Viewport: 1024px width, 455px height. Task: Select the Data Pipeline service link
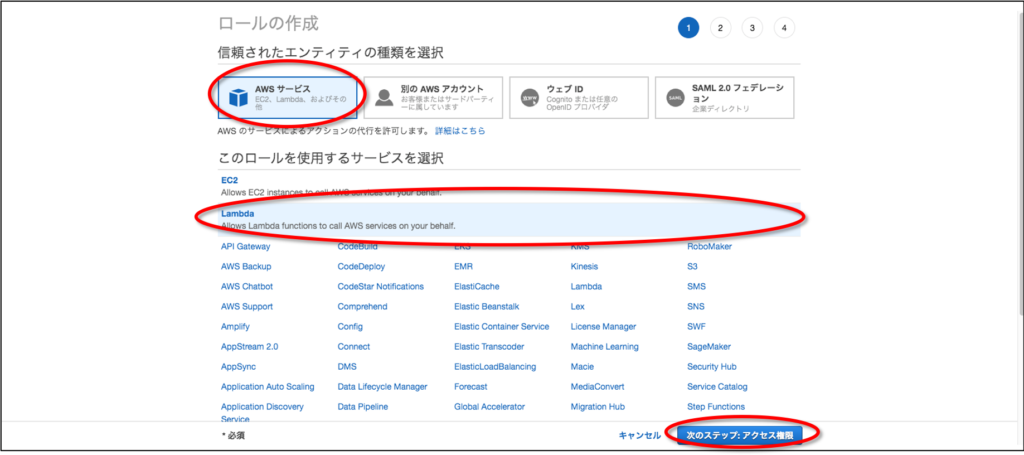point(363,406)
